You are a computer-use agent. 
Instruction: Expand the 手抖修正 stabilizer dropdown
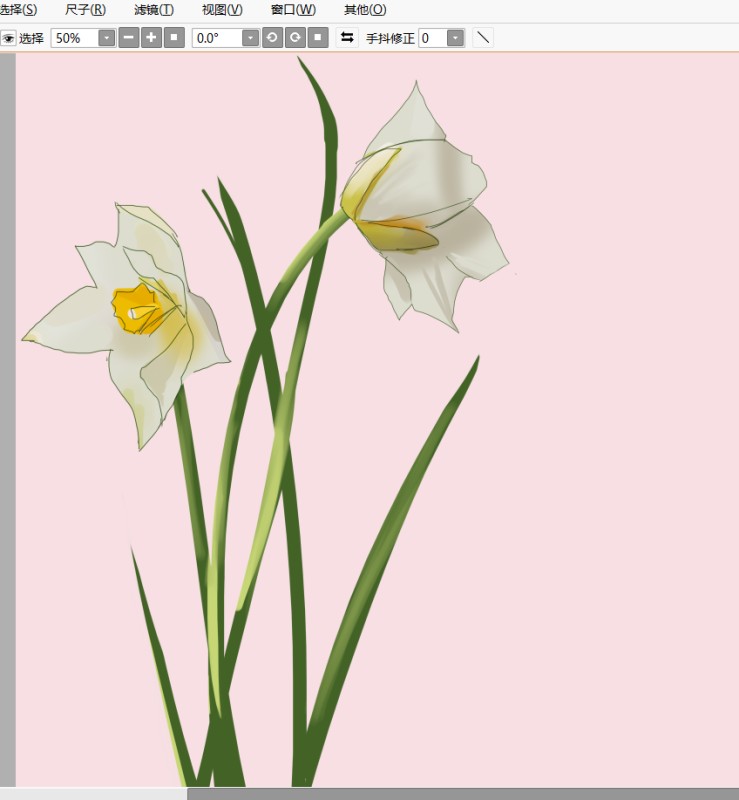click(x=455, y=38)
